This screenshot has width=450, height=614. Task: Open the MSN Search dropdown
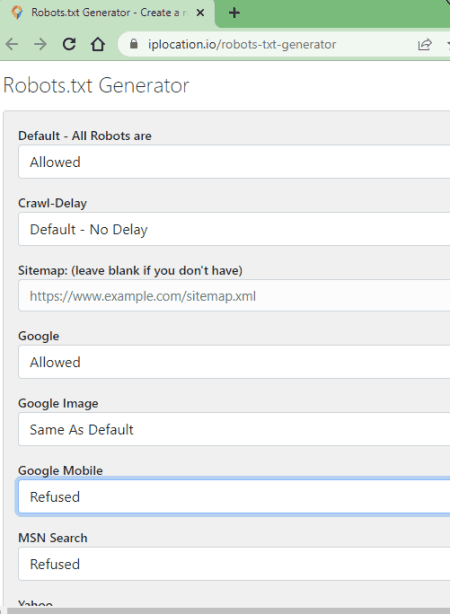(x=234, y=564)
